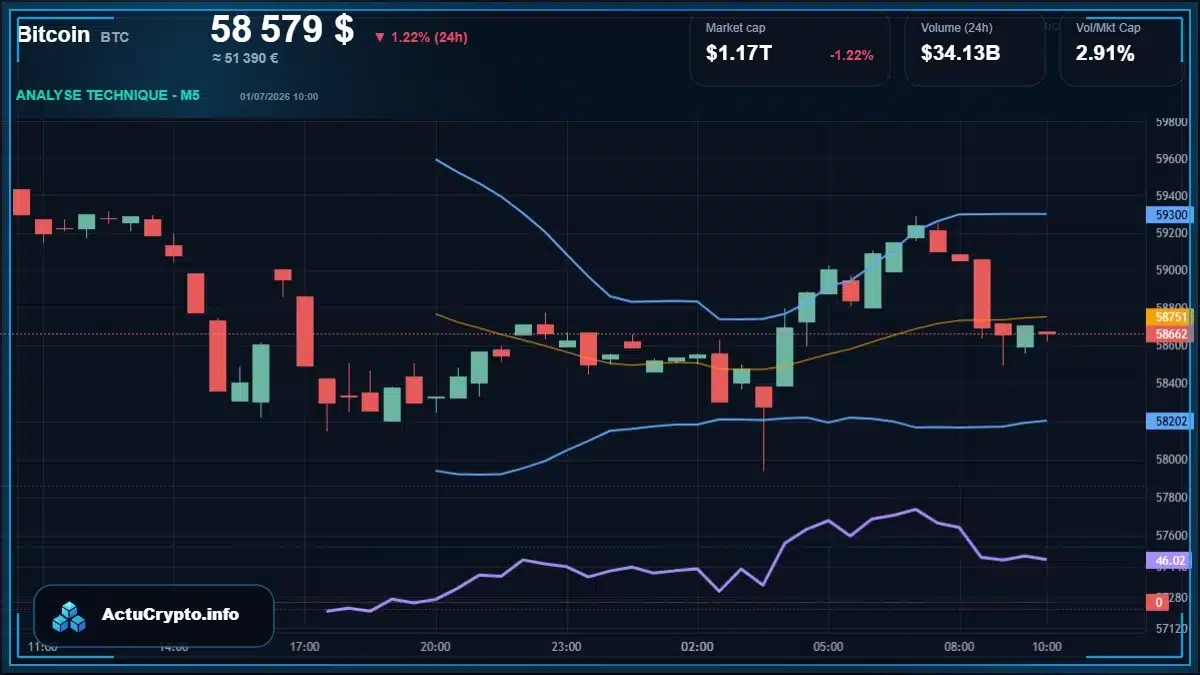Click the $34.13B volume value
Viewport: 1200px width, 675px height.
[961, 54]
